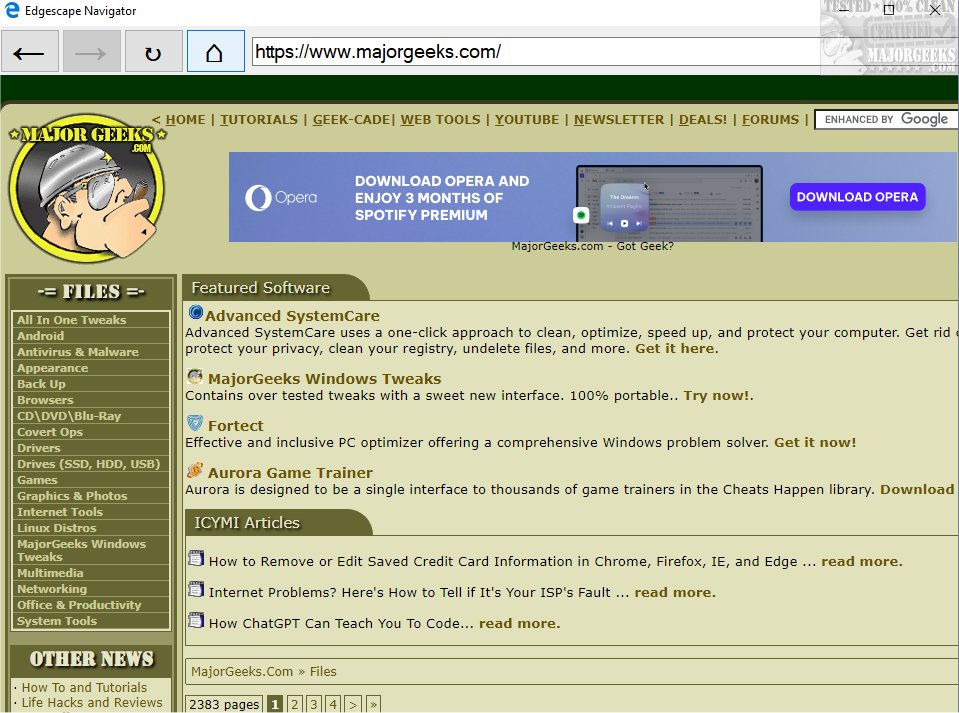The width and height of the screenshot is (959, 713).
Task: Click read more for ISP's Fault article
Action: [x=674, y=593]
